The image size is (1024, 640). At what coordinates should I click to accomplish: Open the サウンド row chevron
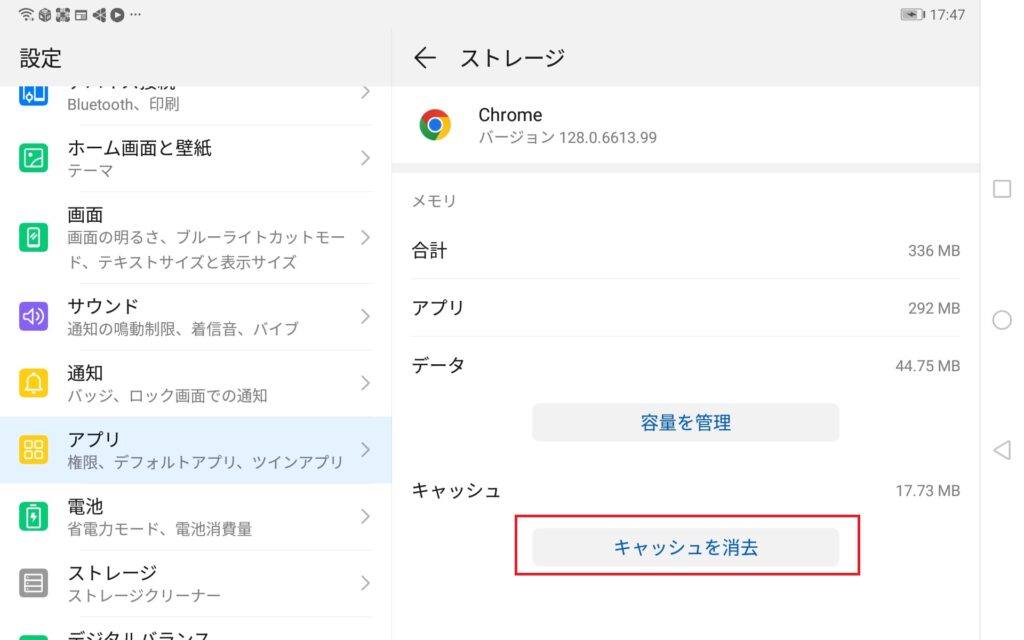[366, 317]
